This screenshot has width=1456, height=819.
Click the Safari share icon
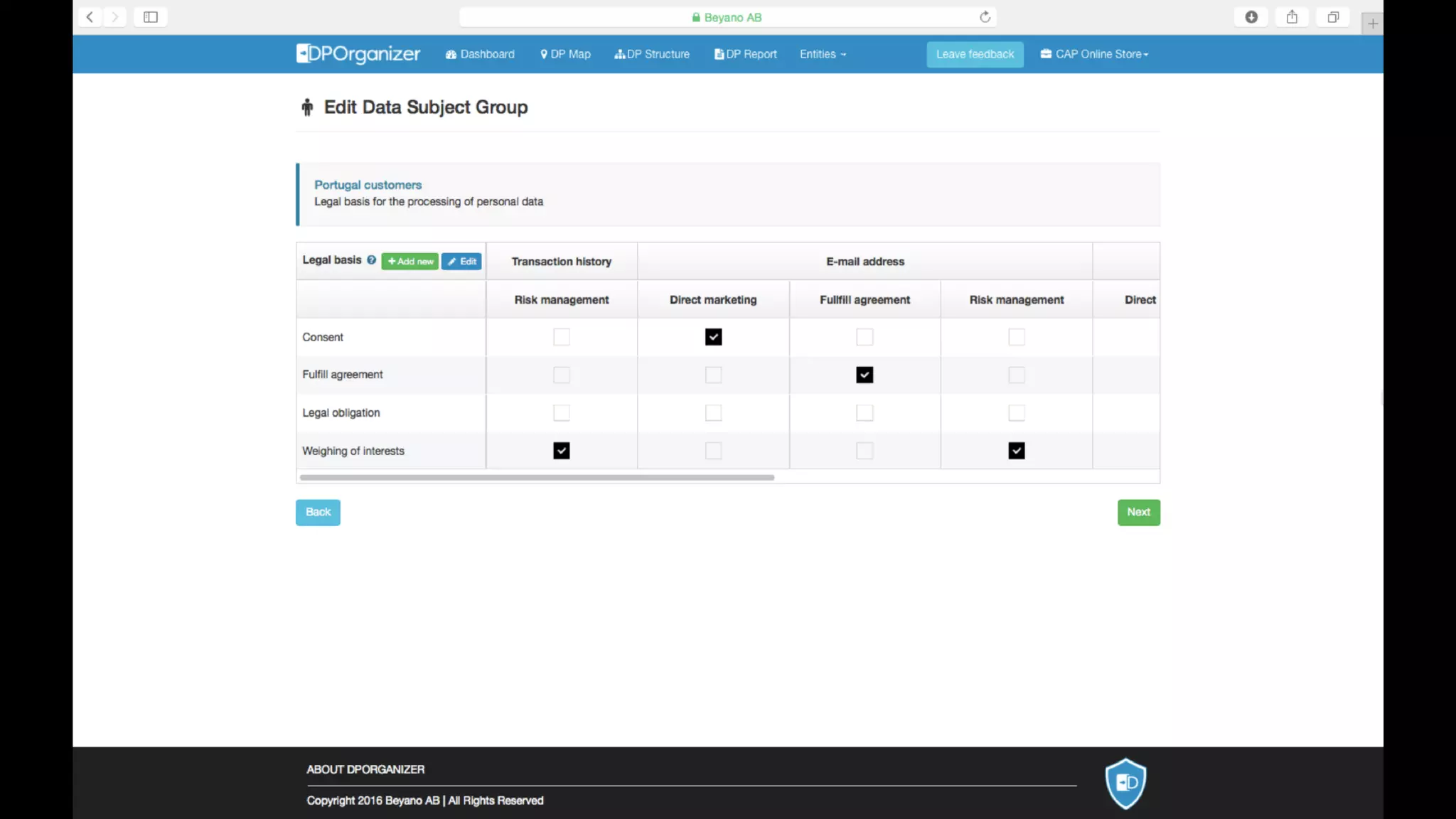pos(1292,17)
